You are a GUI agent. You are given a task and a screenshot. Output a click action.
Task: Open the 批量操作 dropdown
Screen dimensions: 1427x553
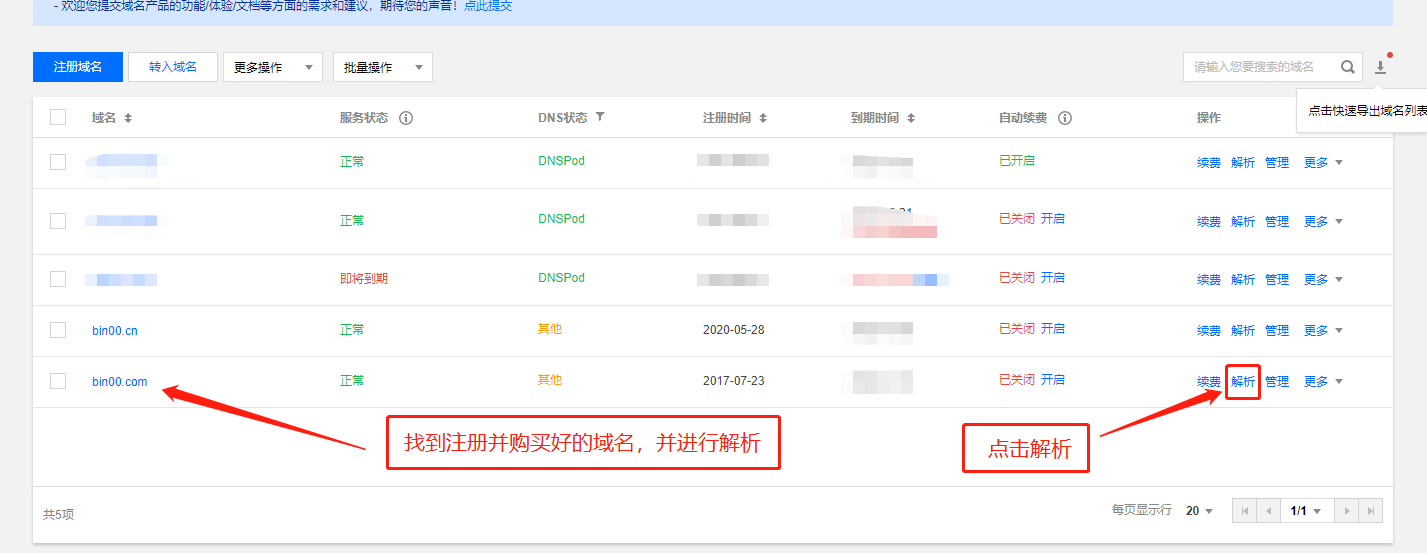(382, 67)
